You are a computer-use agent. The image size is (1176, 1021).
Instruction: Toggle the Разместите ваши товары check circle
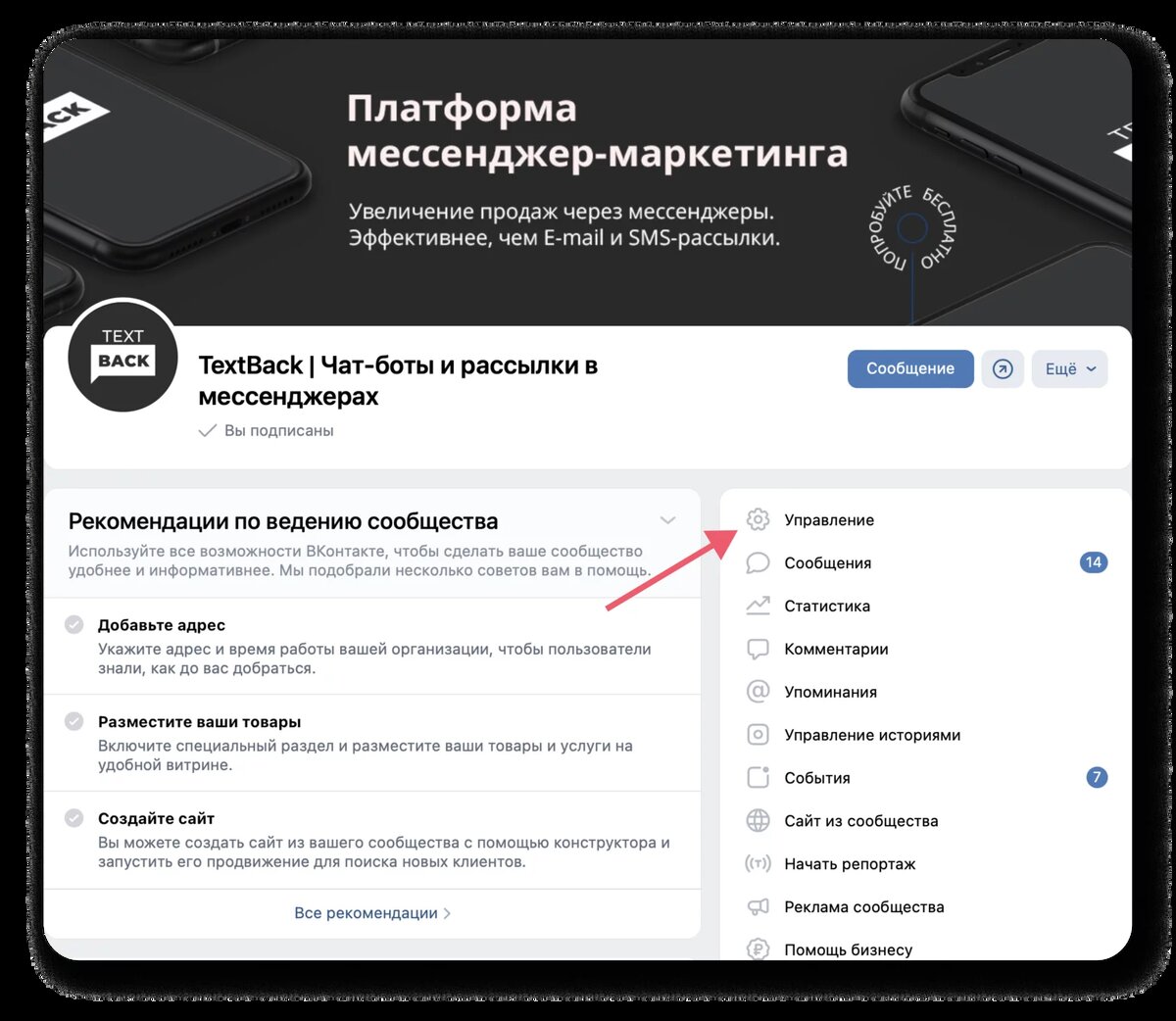click(74, 721)
